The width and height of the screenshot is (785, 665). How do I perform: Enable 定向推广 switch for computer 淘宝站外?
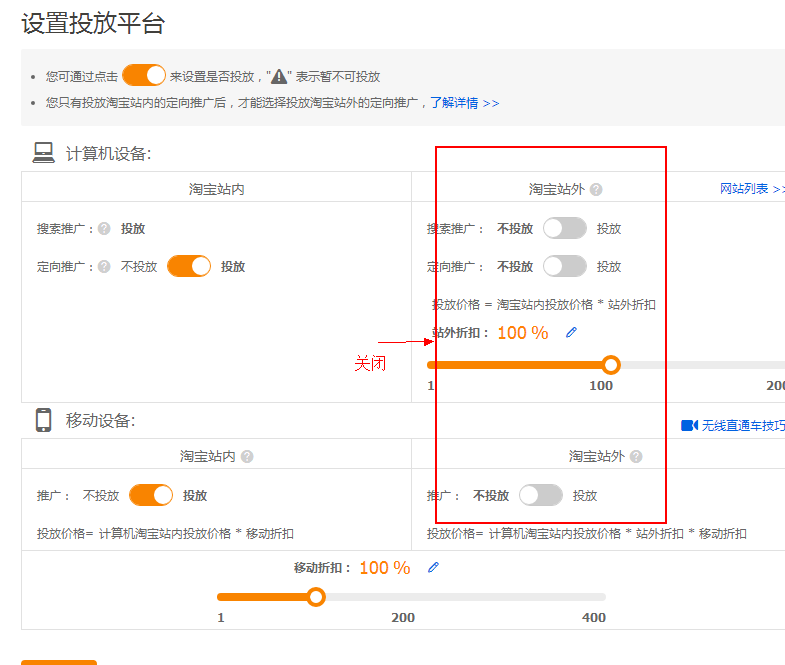coord(565,266)
